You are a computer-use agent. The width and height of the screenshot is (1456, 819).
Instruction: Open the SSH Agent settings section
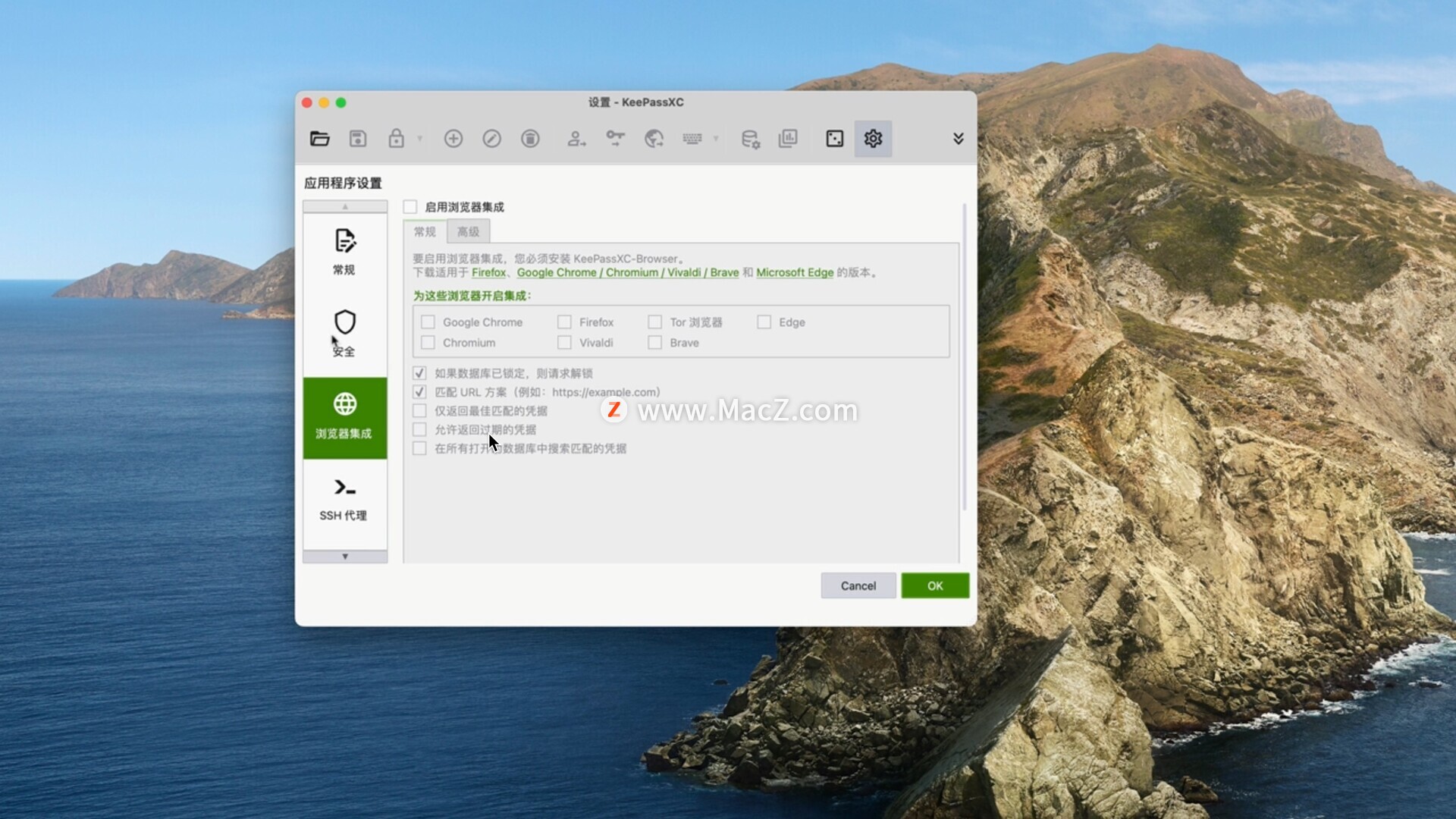coord(344,499)
